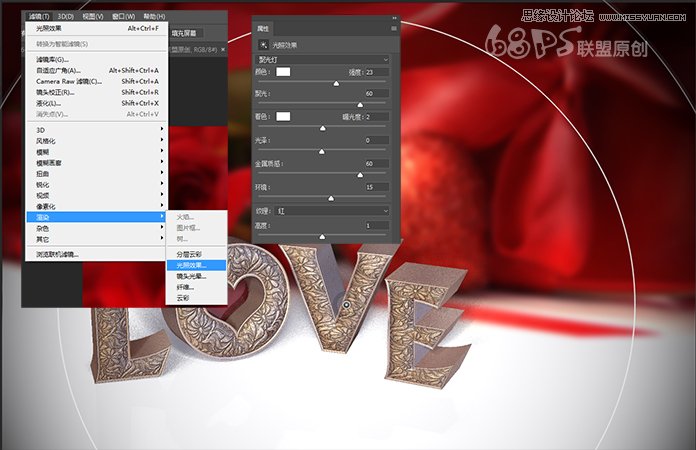
Task: Pick the 颜色 light color swatch
Action: click(x=283, y=72)
